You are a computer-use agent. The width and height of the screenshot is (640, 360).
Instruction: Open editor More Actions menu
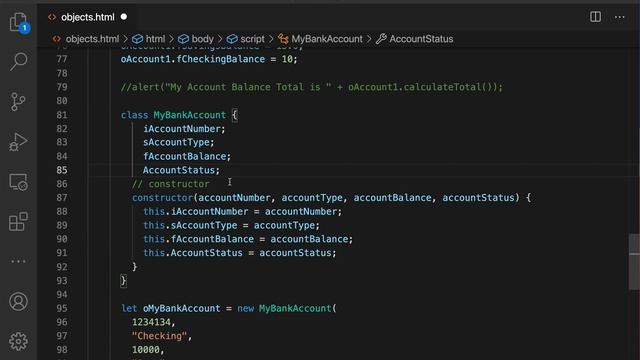point(620,17)
